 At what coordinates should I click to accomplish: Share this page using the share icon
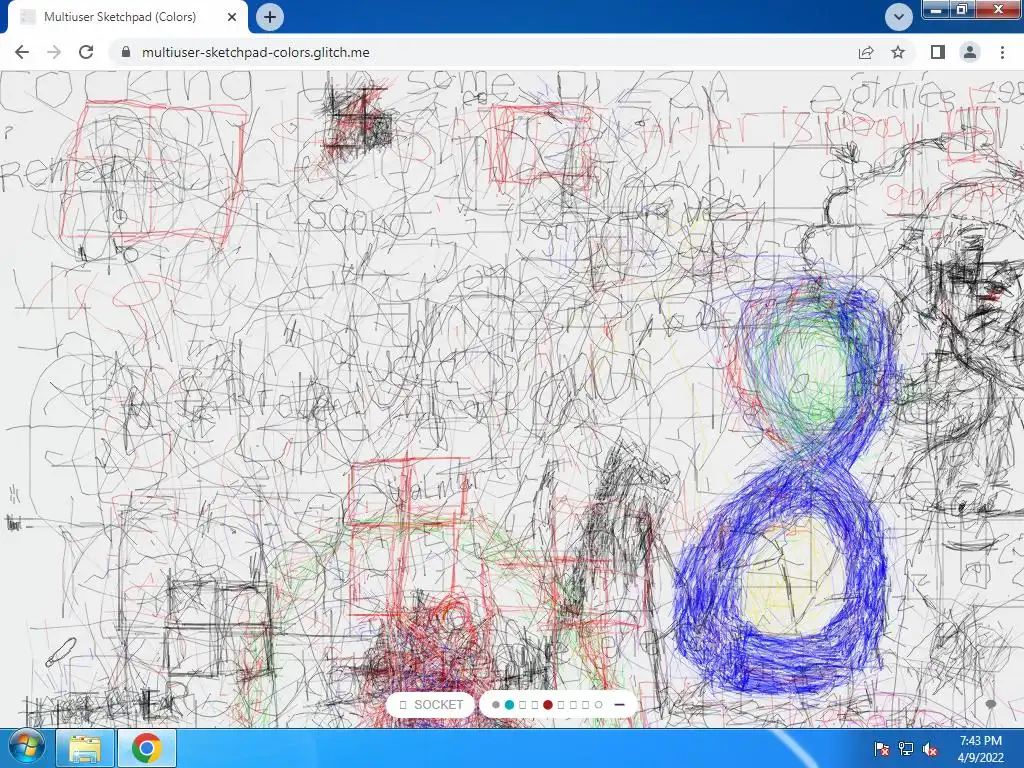(866, 52)
